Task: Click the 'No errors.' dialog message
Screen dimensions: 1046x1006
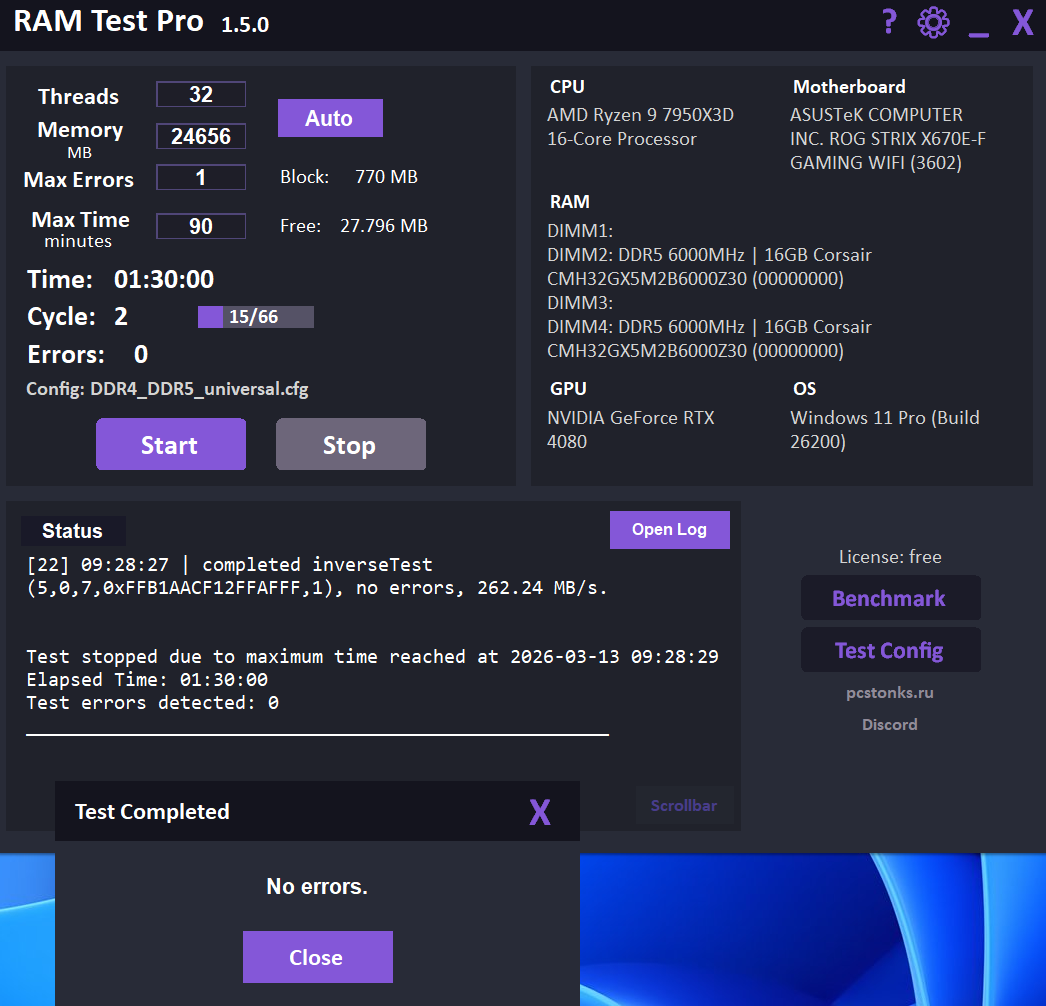Action: click(317, 887)
